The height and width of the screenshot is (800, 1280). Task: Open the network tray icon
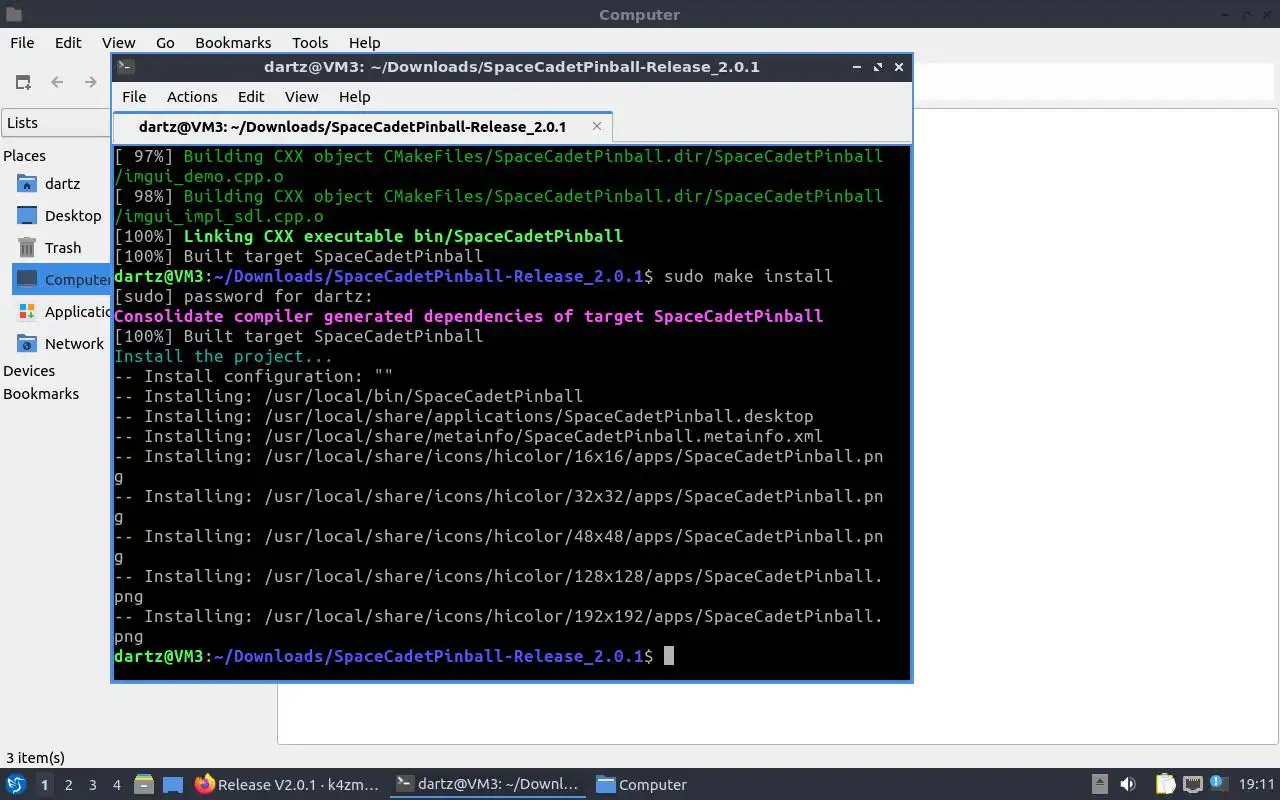point(1192,785)
